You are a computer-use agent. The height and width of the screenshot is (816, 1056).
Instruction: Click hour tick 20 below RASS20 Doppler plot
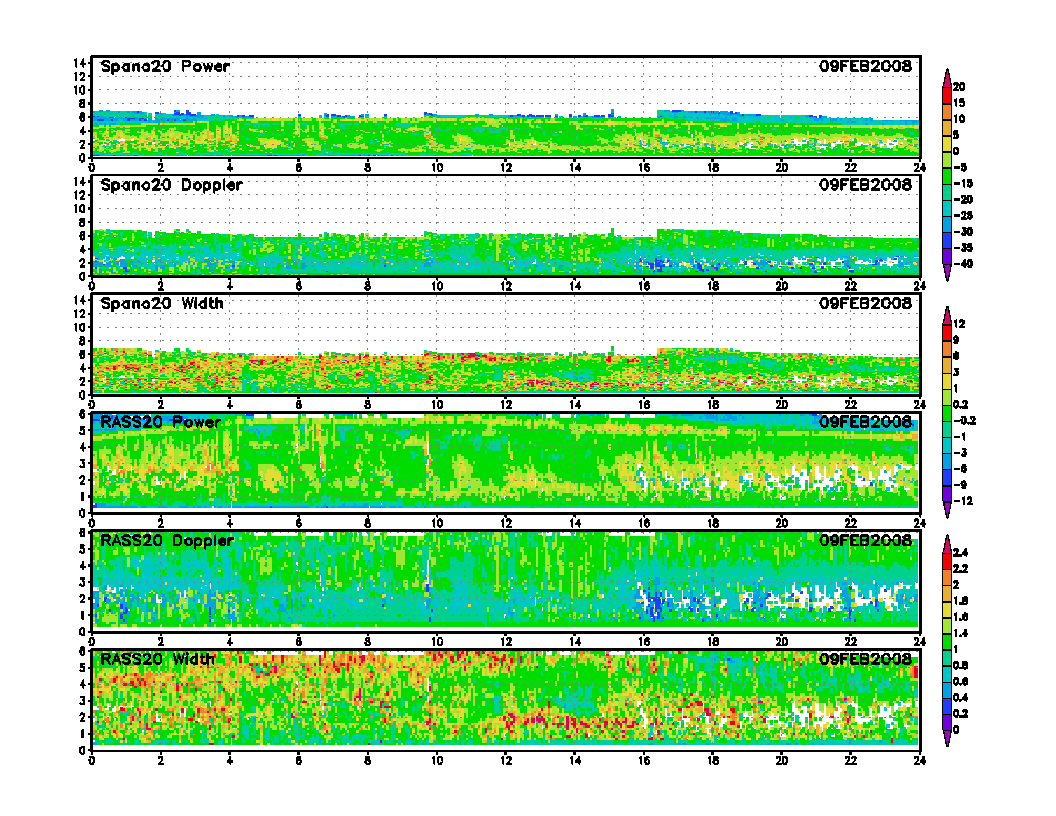point(781,642)
